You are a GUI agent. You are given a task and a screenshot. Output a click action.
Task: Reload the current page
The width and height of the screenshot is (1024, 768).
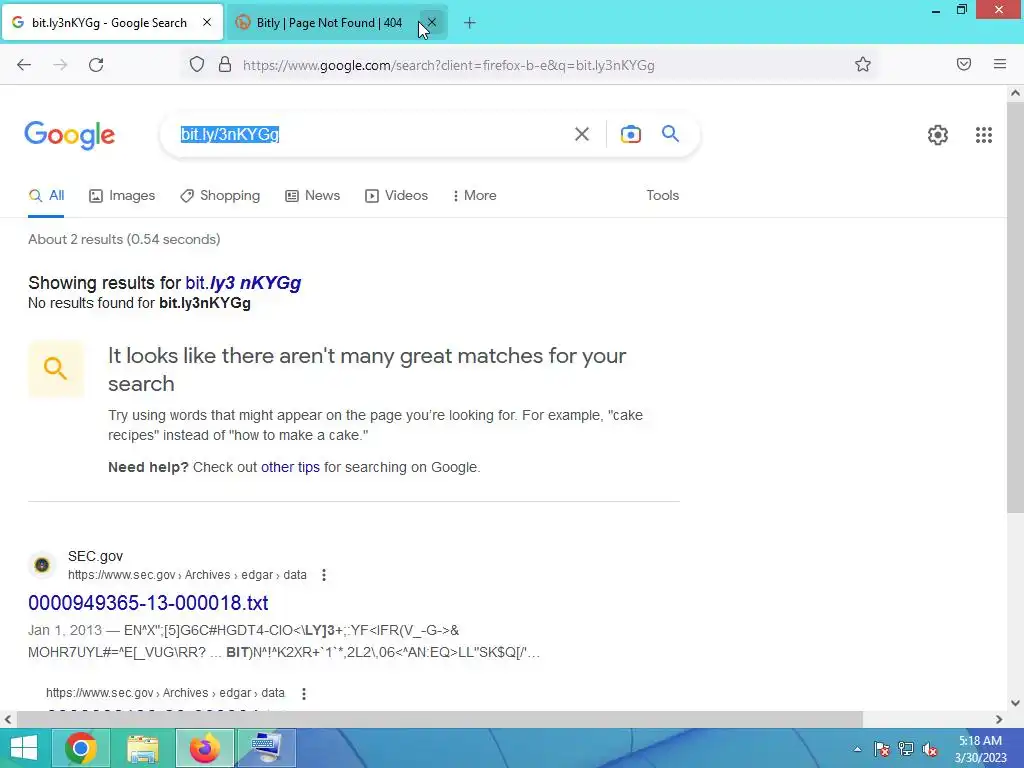[96, 65]
